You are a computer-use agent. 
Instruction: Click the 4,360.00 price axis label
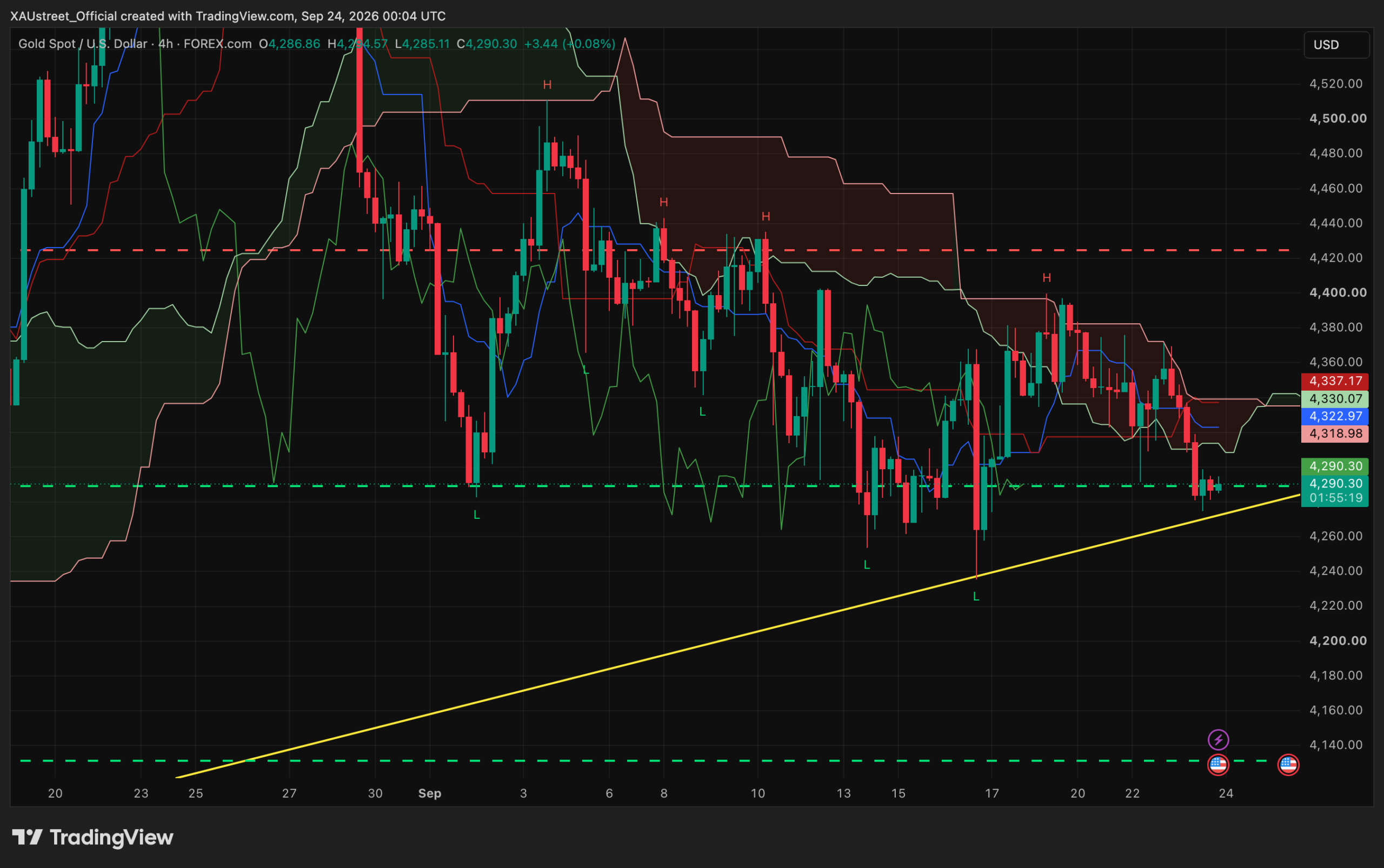pyautogui.click(x=1336, y=362)
